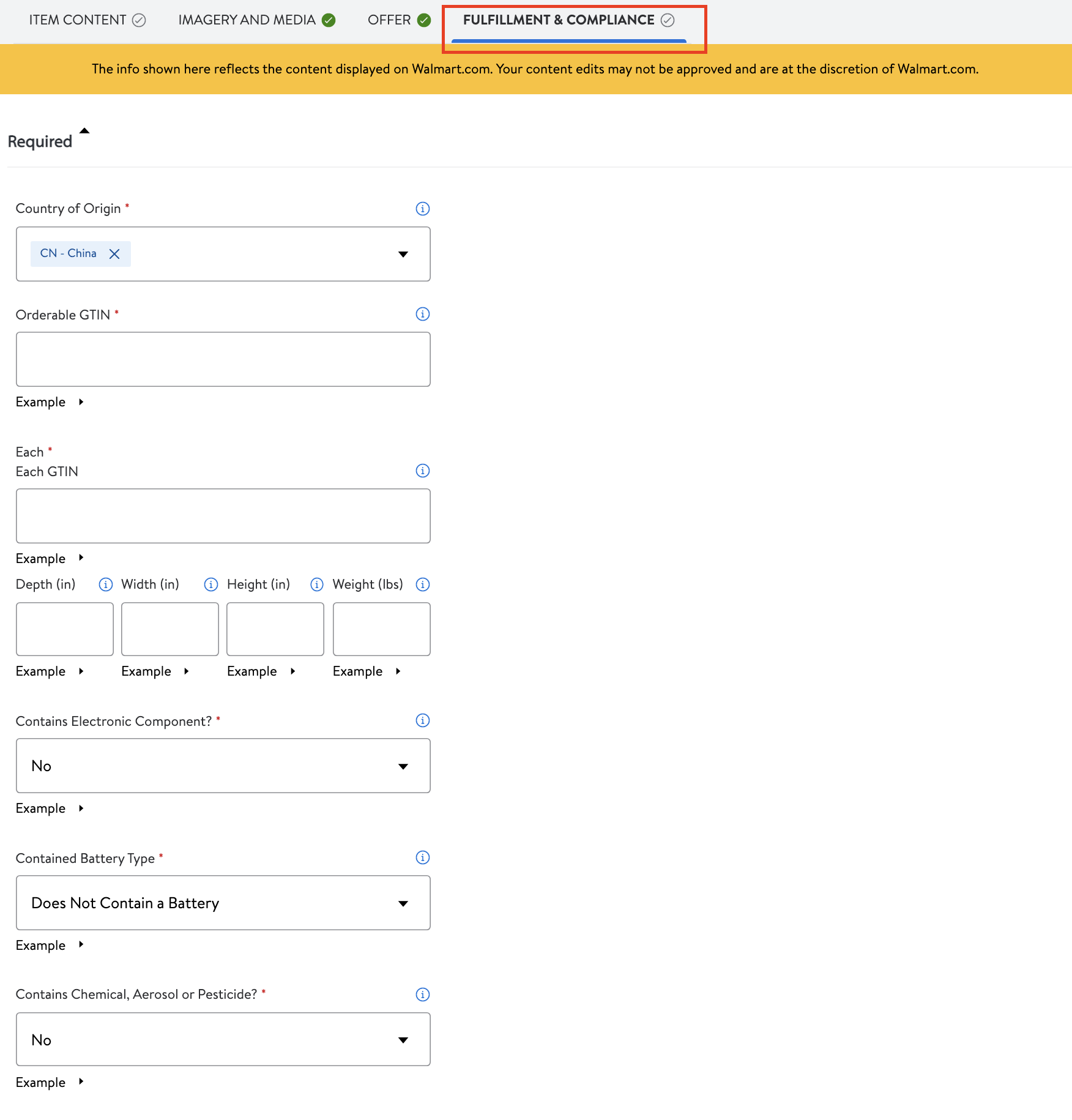The width and height of the screenshot is (1072, 1120).
Task: Remove the CN - China tag
Action: pyautogui.click(x=114, y=254)
